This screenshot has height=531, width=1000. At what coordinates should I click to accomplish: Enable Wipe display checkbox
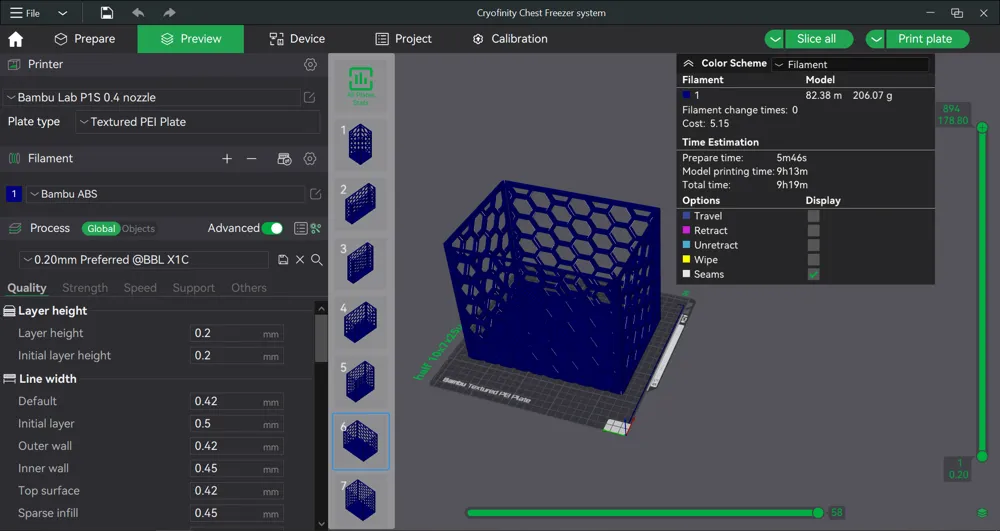click(813, 260)
